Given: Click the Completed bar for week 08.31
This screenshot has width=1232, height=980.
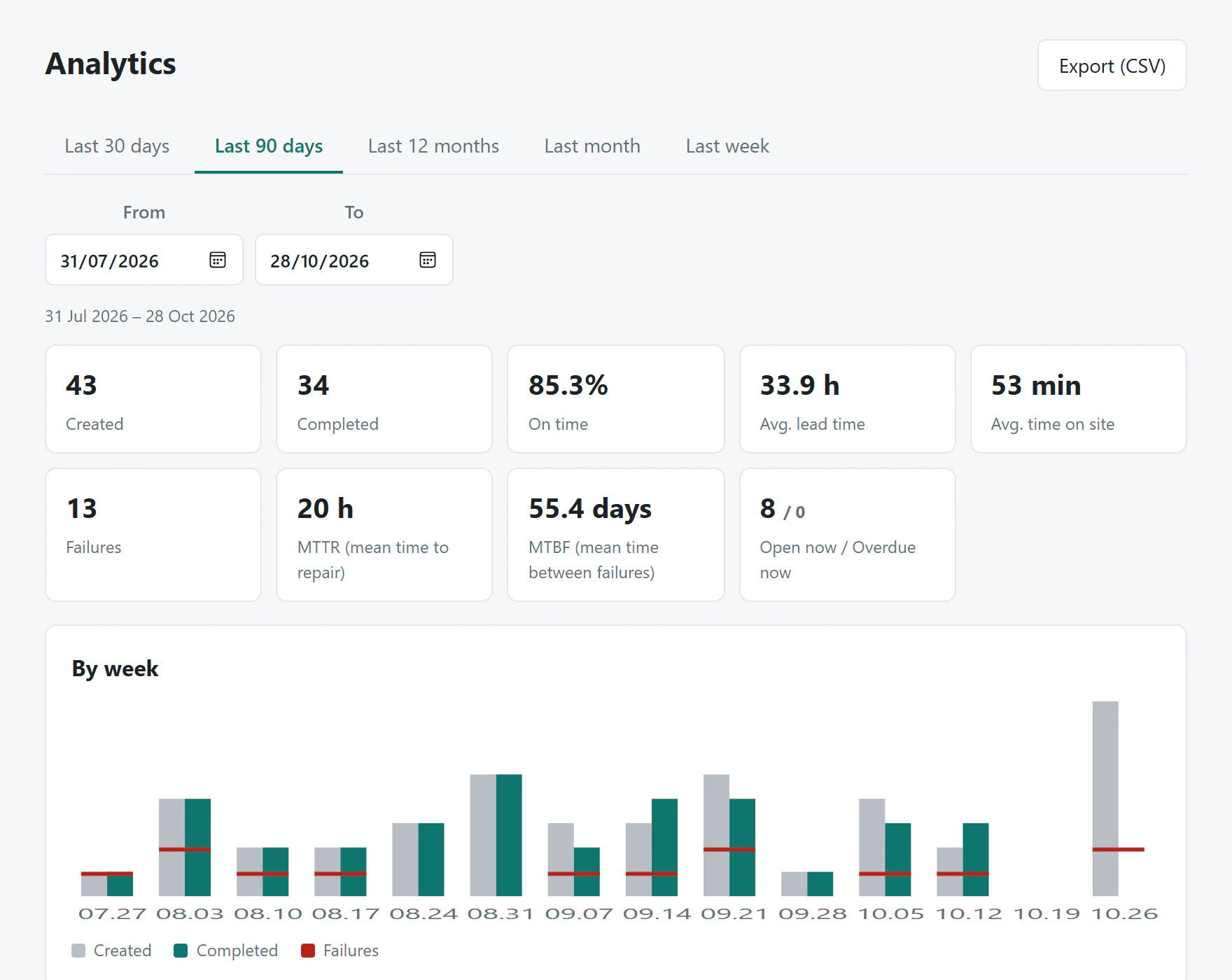Looking at the screenshot, I should [509, 835].
